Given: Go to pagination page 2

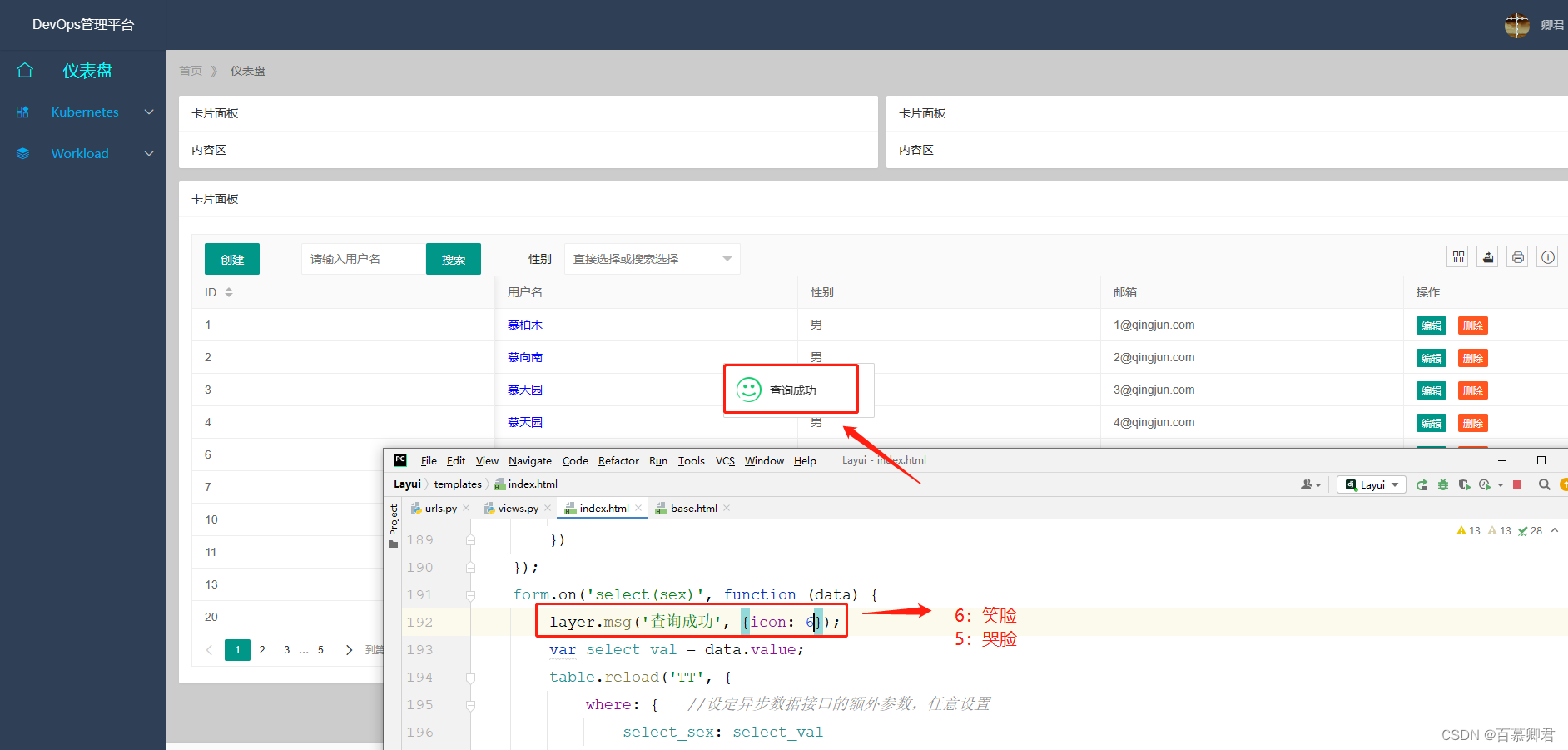Looking at the screenshot, I should click(x=262, y=650).
